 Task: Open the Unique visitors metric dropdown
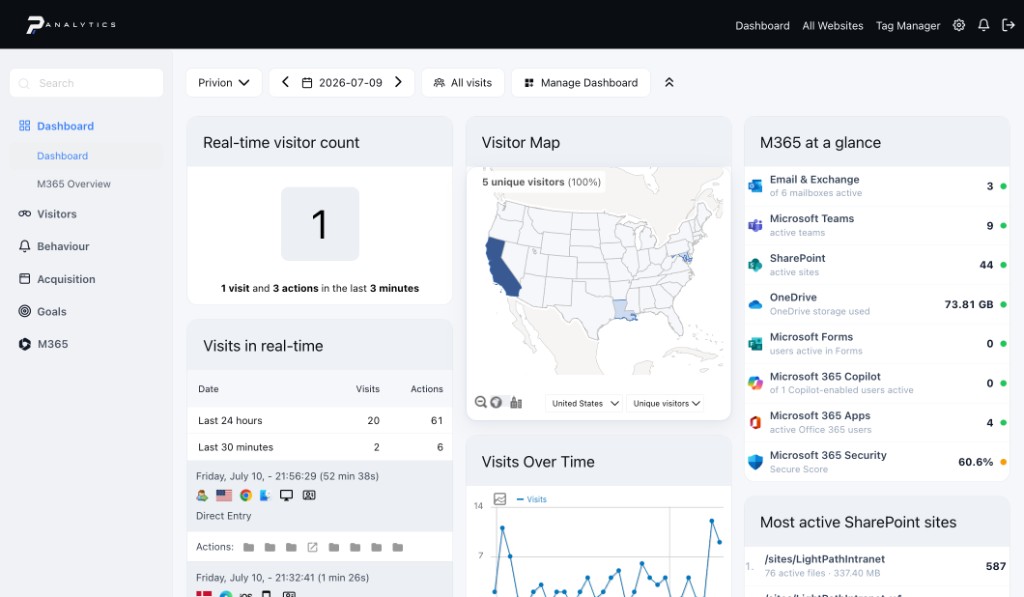666,403
